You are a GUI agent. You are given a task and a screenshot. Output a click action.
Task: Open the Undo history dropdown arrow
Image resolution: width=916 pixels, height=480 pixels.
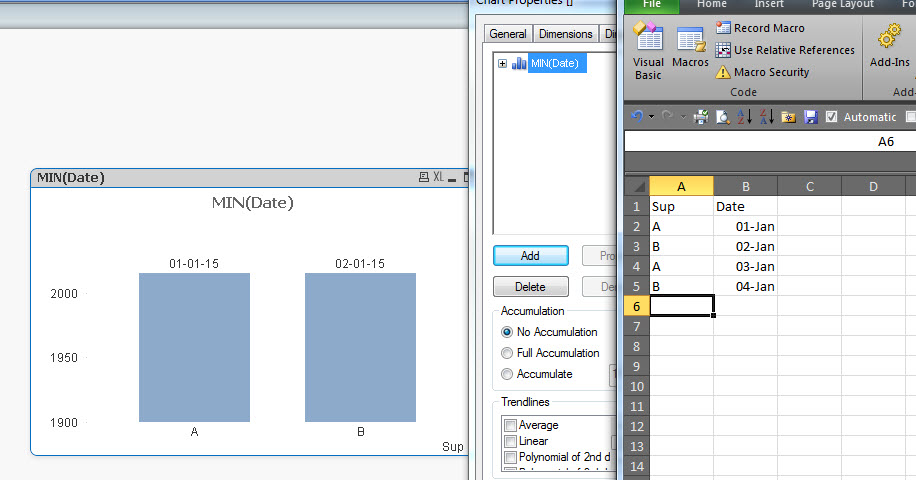651,117
